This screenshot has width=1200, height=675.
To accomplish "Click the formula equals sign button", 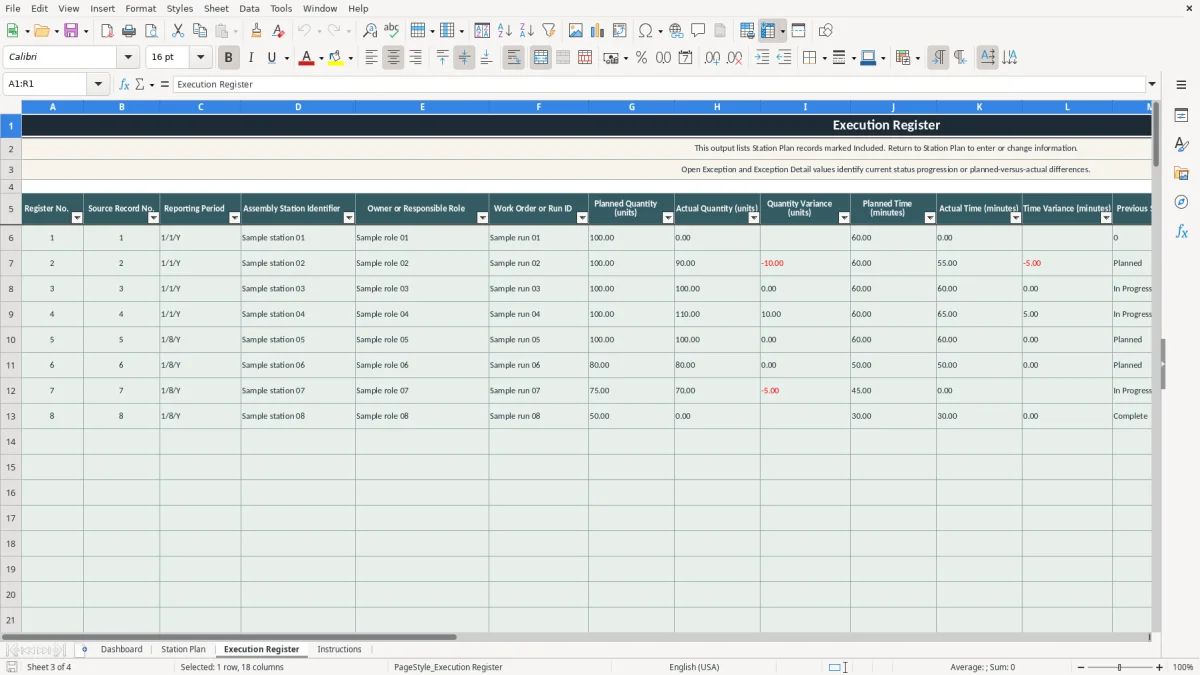I will coord(164,85).
